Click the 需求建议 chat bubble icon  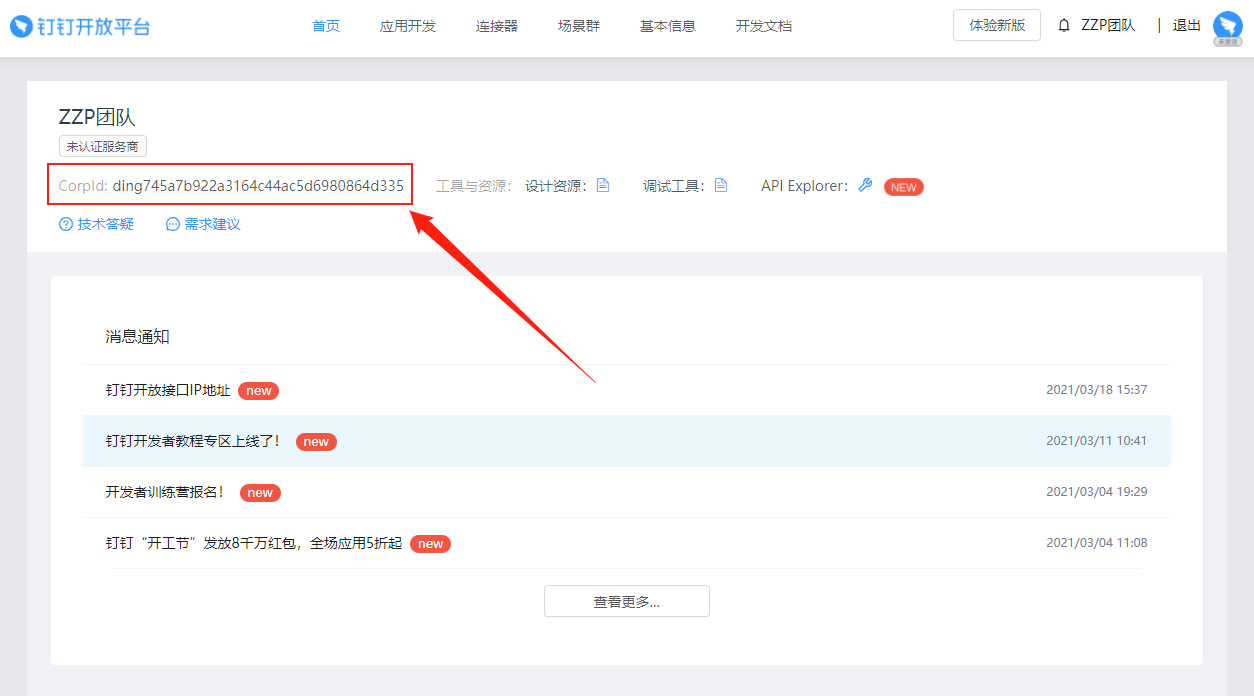coord(172,223)
